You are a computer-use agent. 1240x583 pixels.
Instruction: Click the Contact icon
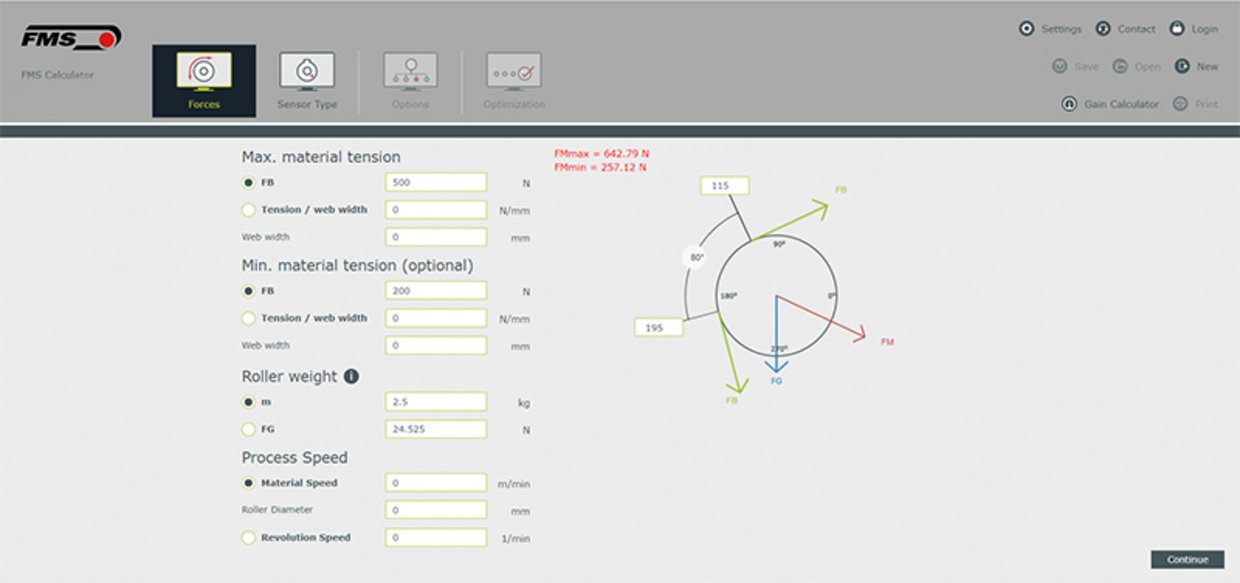point(1103,29)
